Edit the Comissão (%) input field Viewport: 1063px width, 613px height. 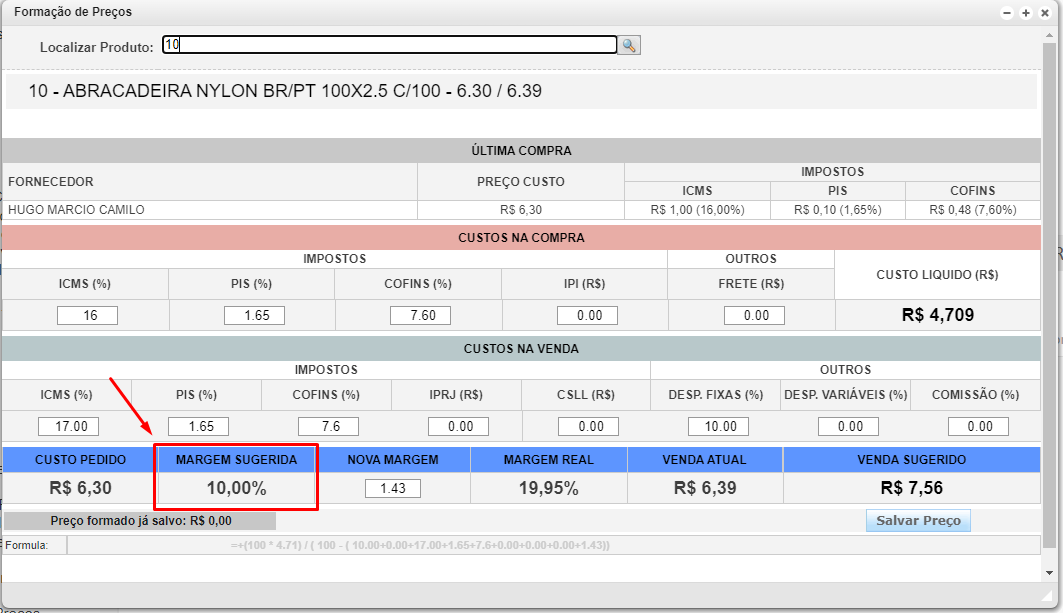pos(978,426)
